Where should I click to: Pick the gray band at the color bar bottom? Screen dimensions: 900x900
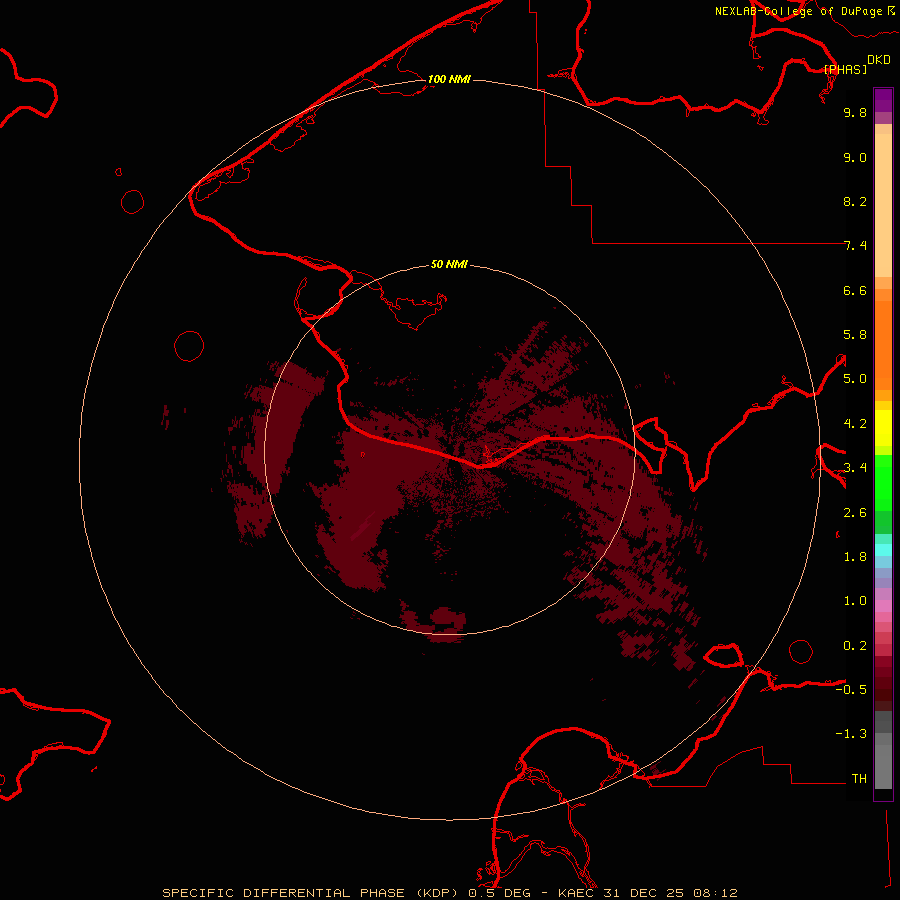tap(883, 761)
